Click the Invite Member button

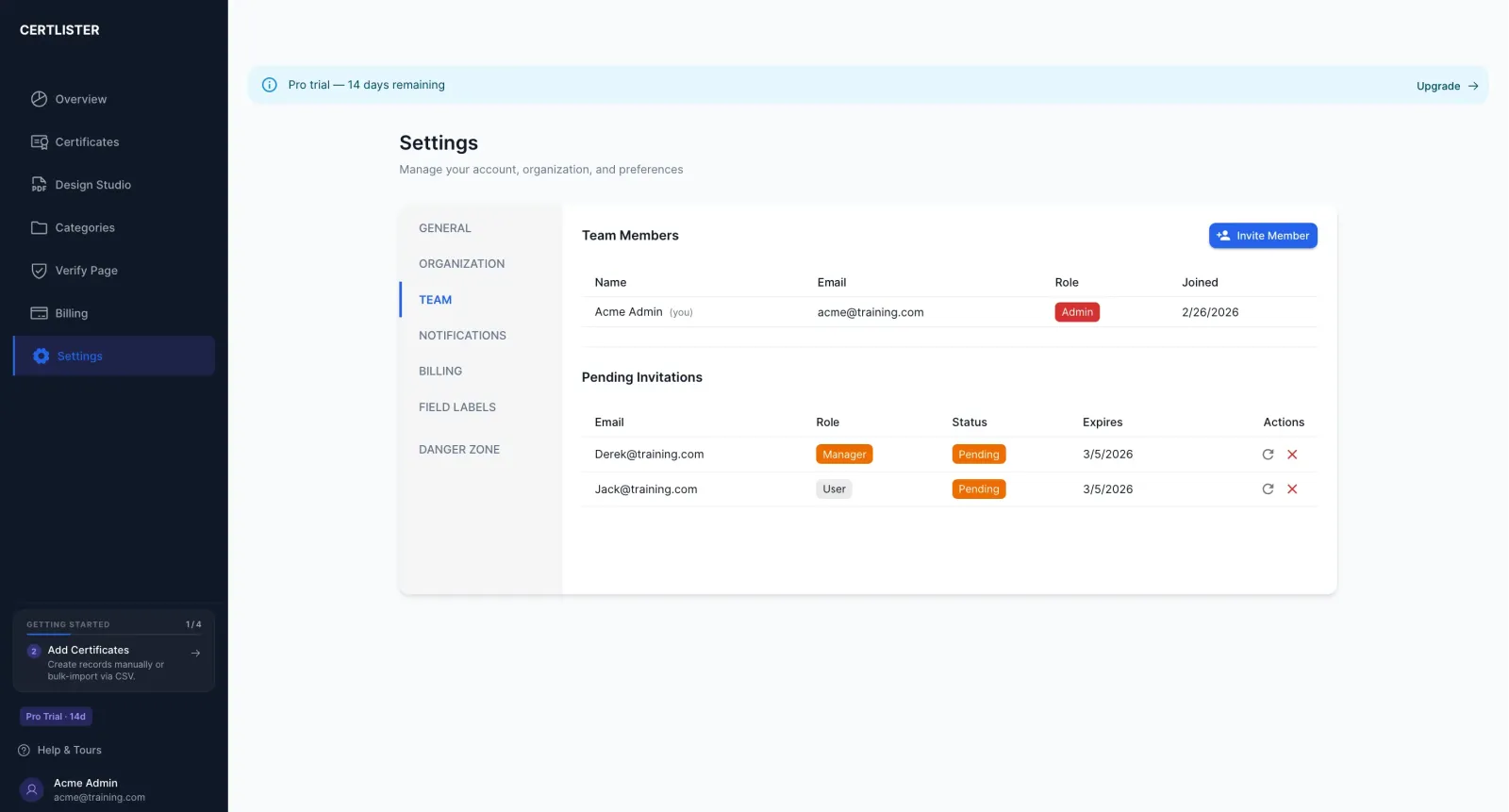pos(1263,236)
